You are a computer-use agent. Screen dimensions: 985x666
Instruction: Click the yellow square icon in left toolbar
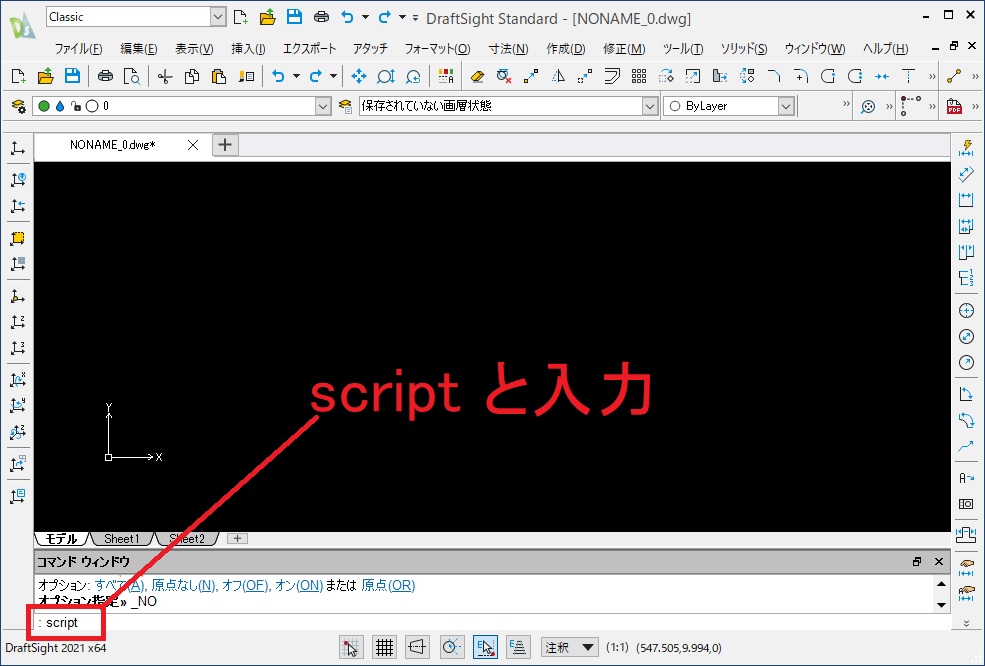(18, 238)
